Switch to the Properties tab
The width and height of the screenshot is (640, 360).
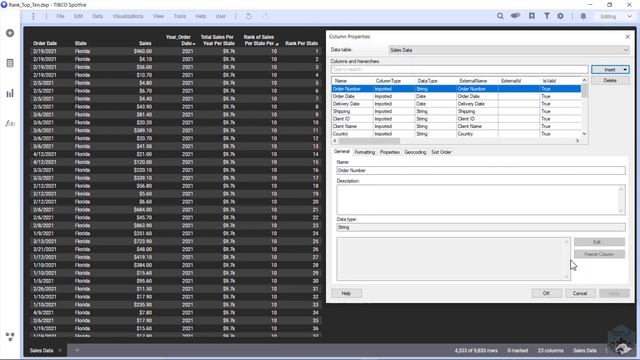389,152
